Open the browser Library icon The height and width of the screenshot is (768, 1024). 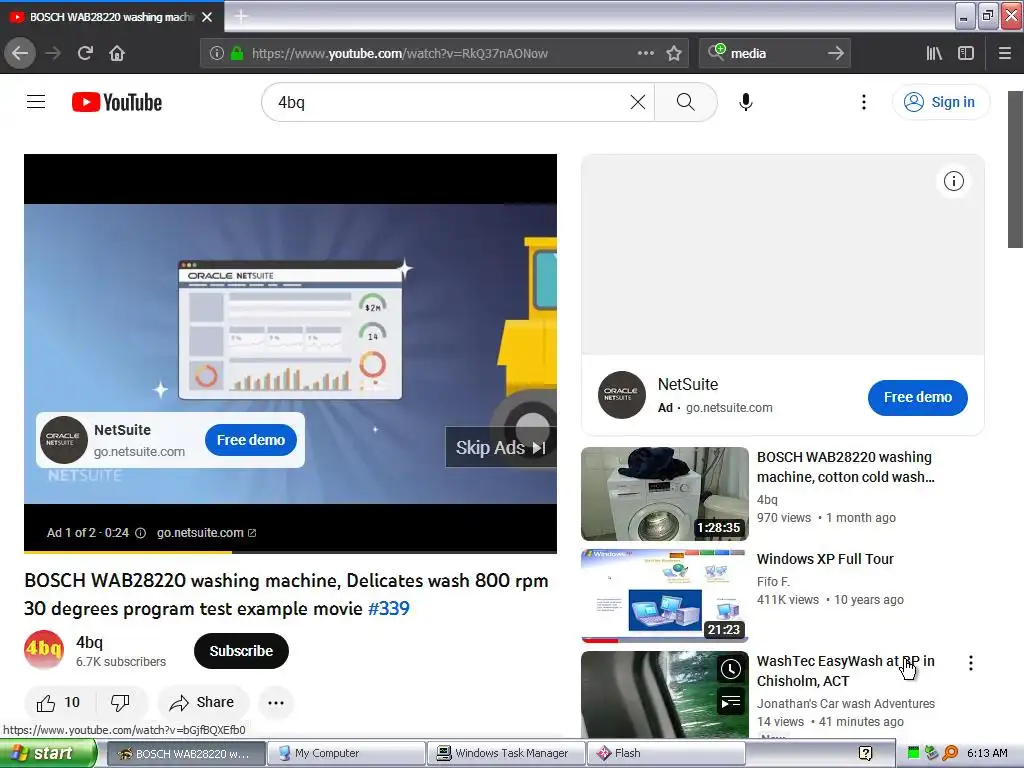(x=934, y=54)
